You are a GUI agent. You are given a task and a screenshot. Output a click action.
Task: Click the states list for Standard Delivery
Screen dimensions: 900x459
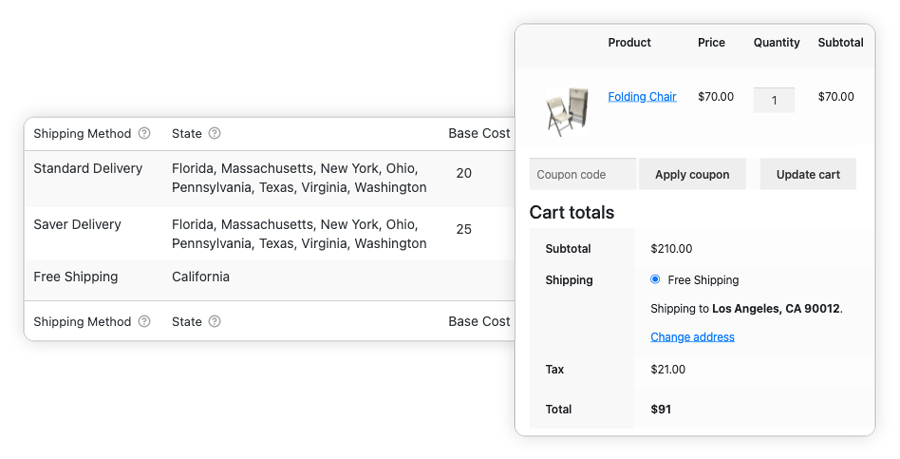coord(299,178)
